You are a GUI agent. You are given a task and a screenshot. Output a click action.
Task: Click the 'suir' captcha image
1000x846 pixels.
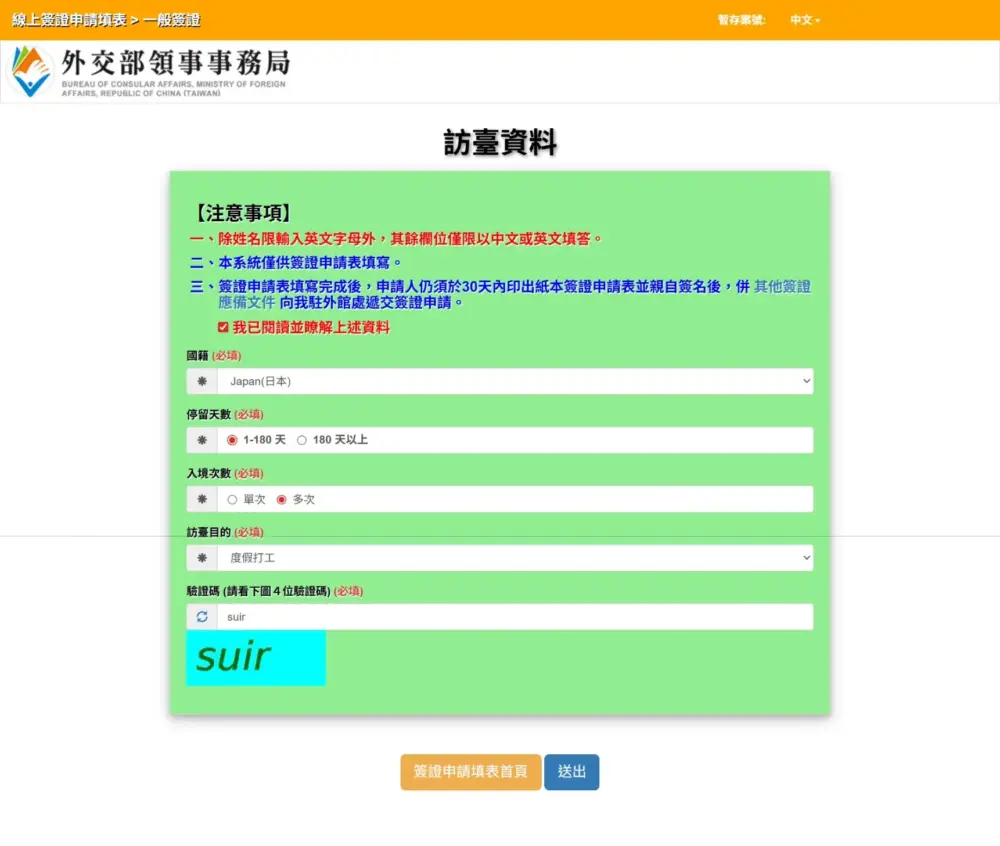[256, 658]
